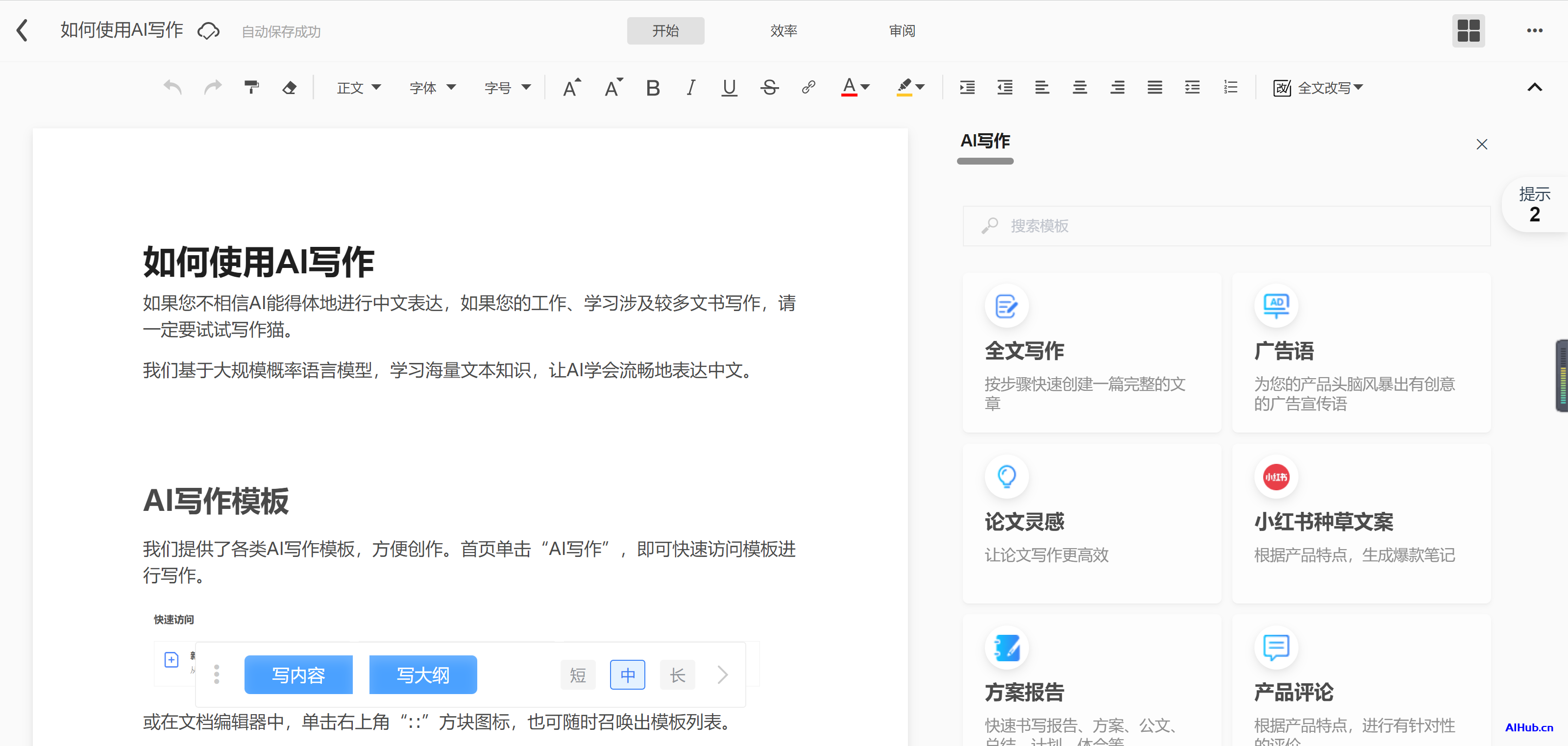Viewport: 1568px width, 746px height.
Task: Click the strikethrough formatting icon
Action: pyautogui.click(x=769, y=88)
